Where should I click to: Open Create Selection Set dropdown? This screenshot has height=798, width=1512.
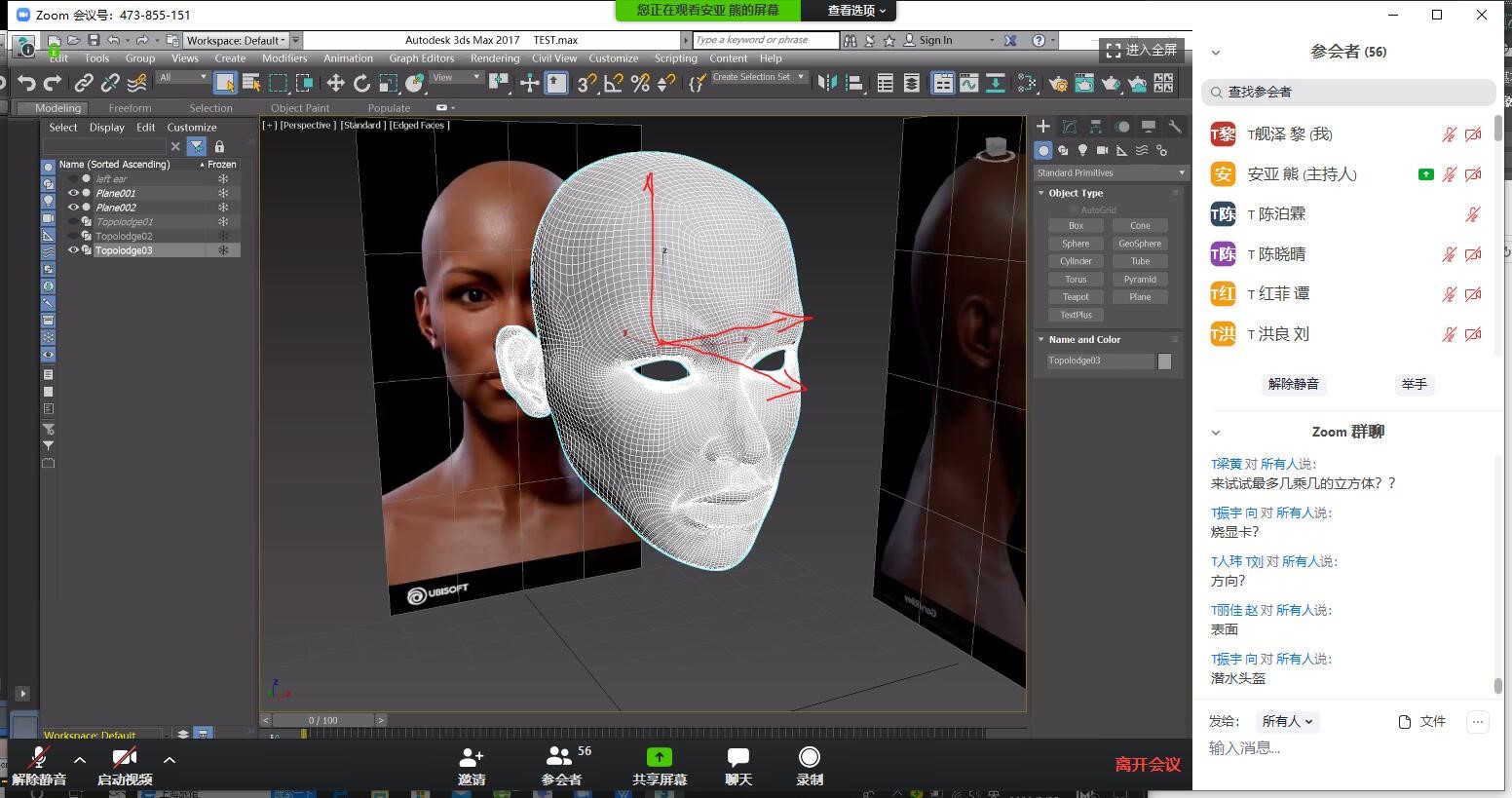(759, 77)
